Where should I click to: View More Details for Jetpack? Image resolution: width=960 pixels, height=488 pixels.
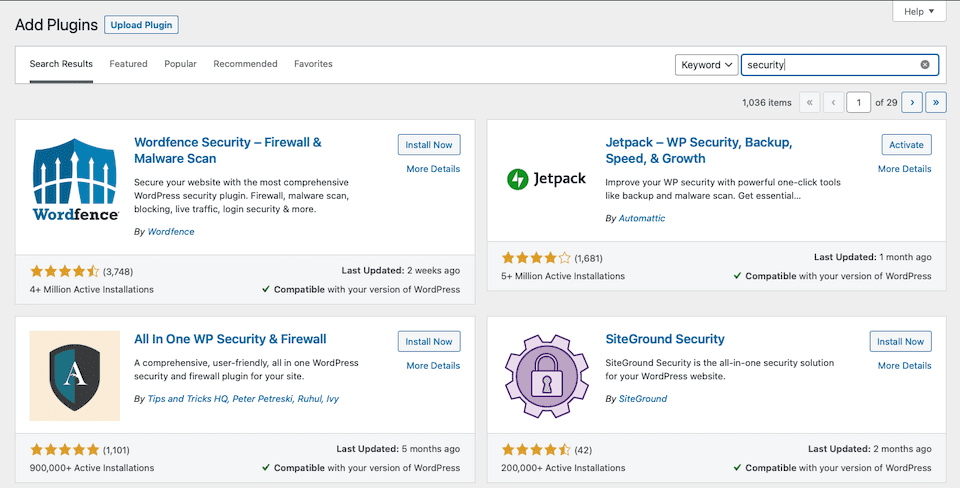coord(905,169)
